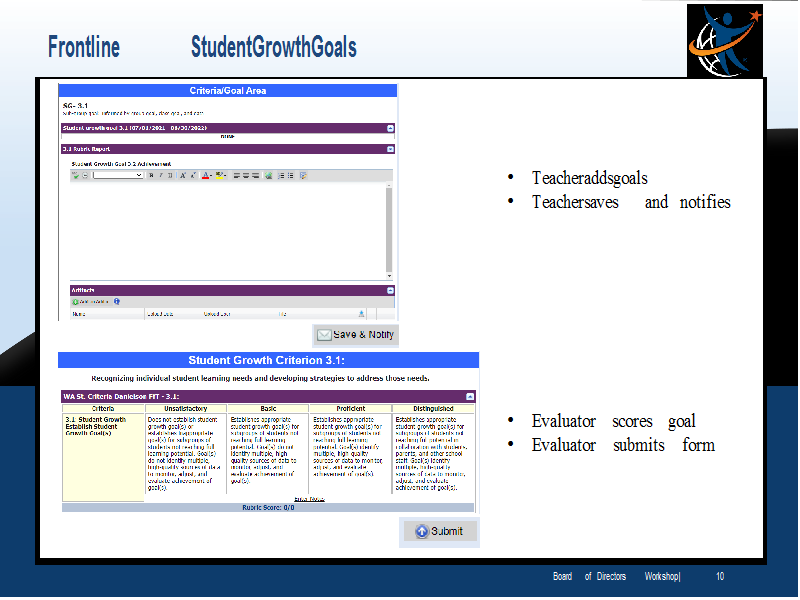Click the 3.1 Student Growth criteria cell

(103, 457)
